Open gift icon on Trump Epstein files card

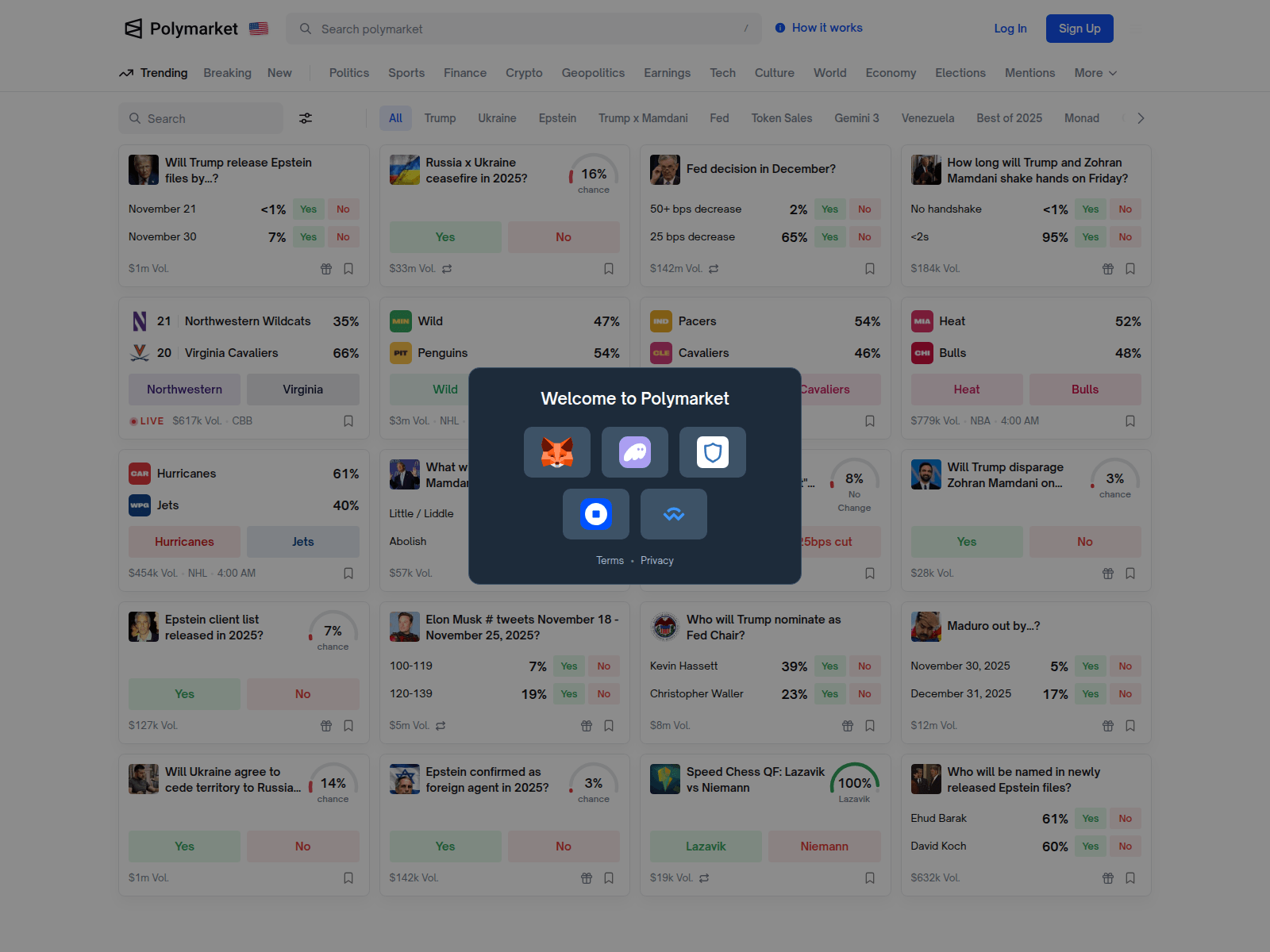coord(326,269)
